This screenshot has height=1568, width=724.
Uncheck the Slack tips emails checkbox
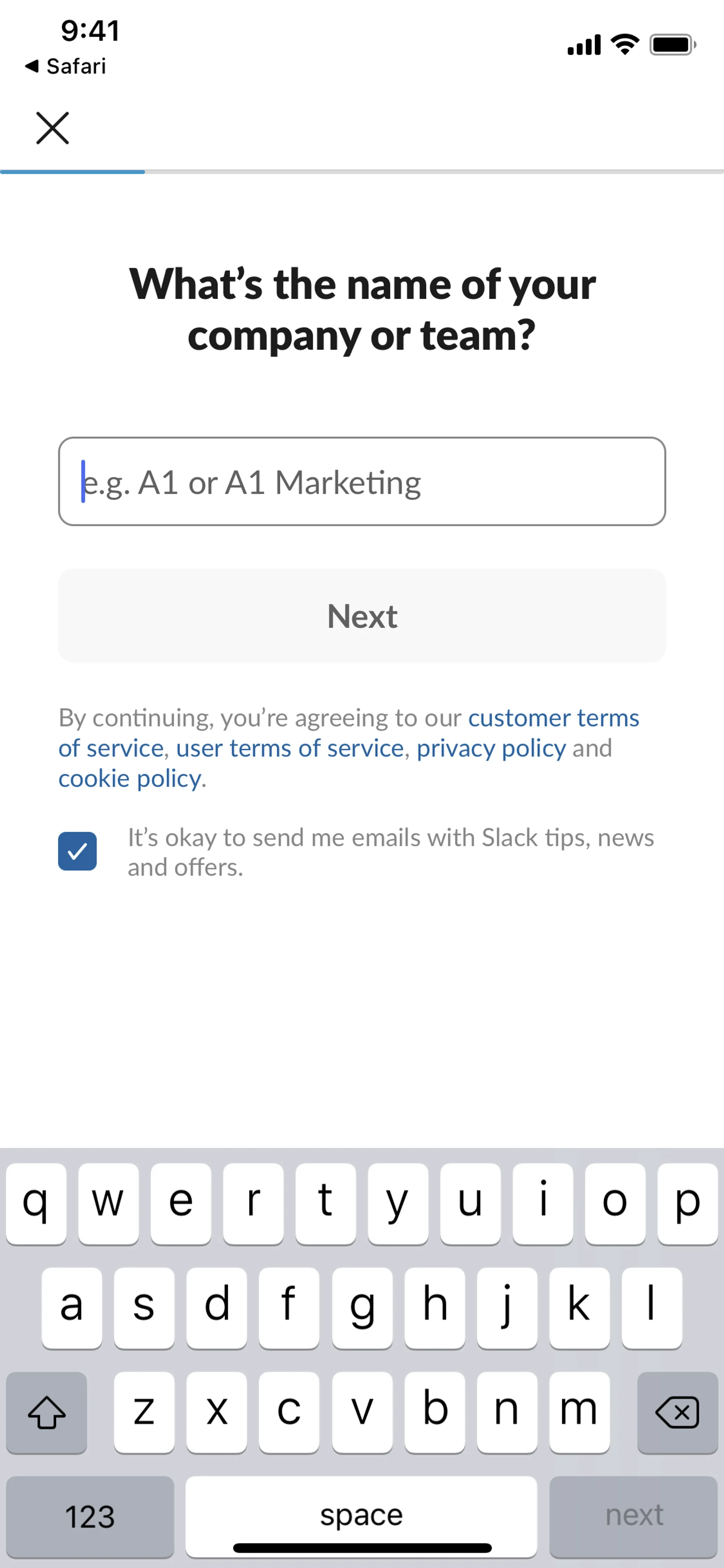click(x=77, y=851)
